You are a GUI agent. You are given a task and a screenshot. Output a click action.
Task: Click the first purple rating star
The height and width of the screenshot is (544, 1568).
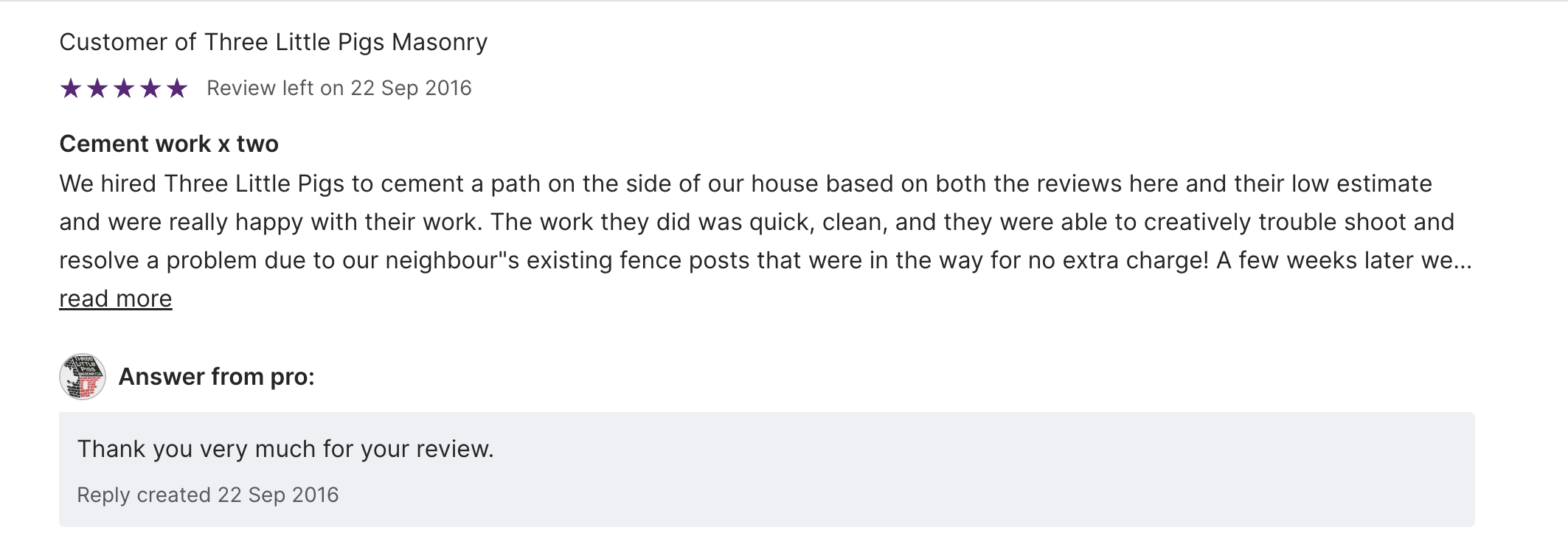(x=71, y=88)
